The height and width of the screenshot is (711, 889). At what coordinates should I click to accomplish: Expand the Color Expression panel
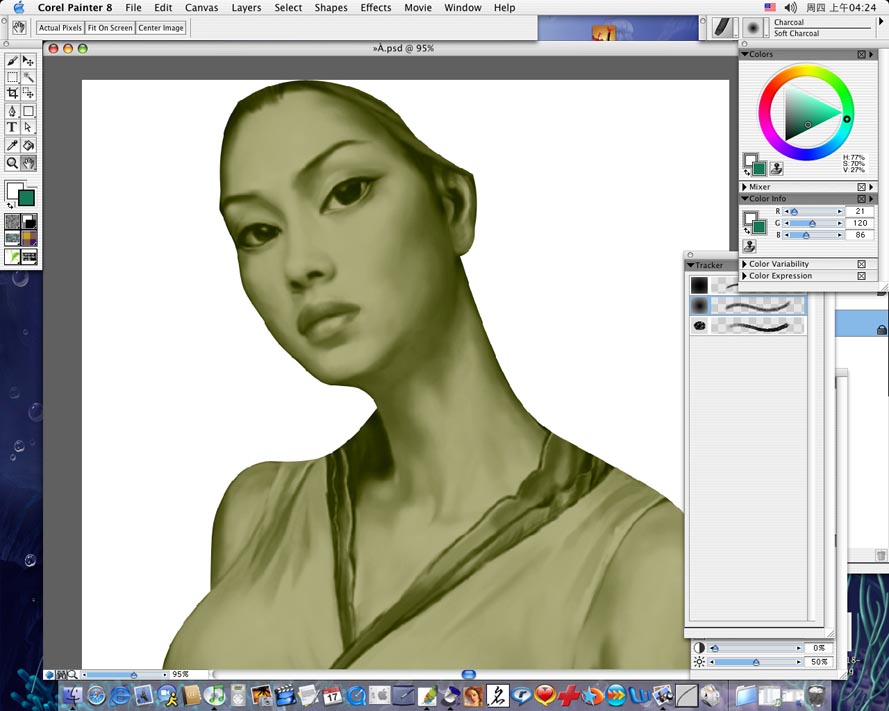[744, 276]
